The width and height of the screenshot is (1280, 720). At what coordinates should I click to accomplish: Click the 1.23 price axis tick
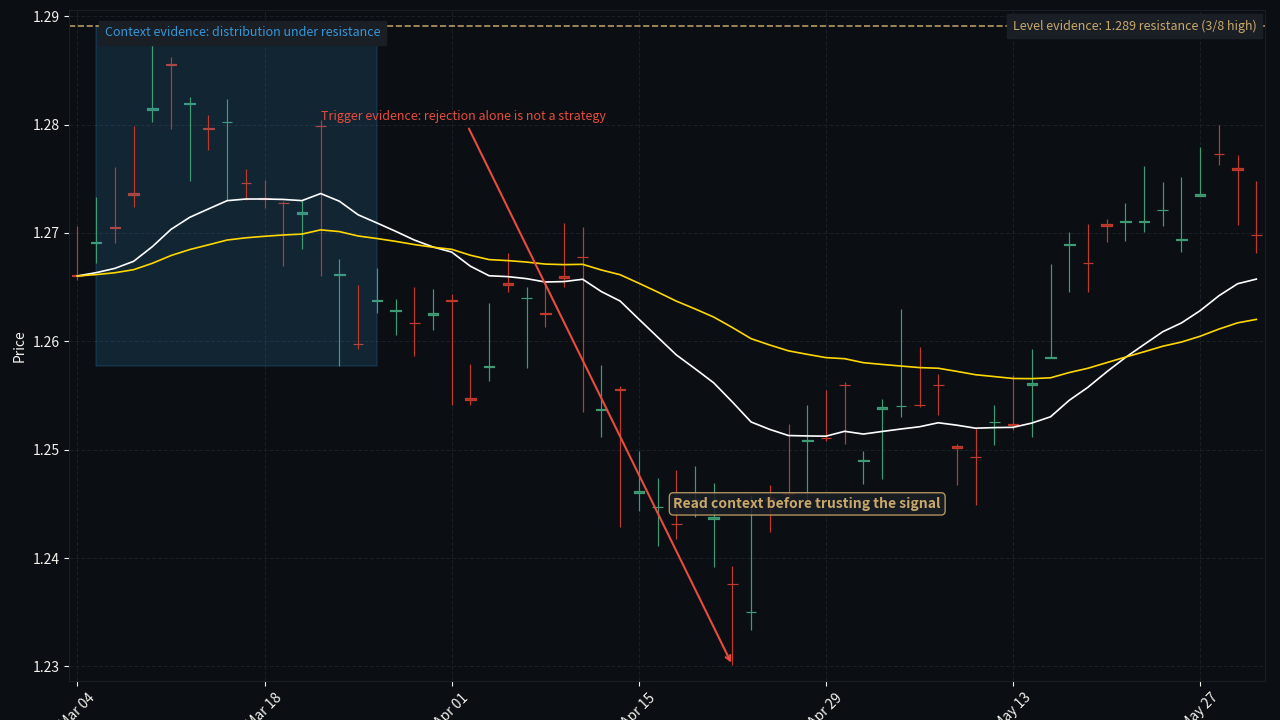[x=45, y=667]
